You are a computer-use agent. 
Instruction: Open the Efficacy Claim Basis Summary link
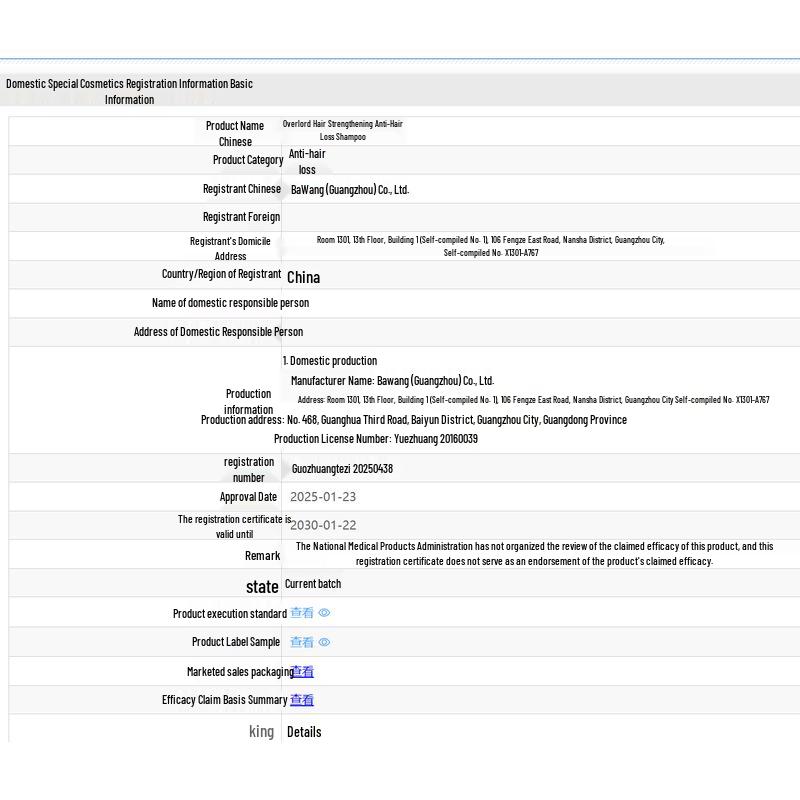pos(302,700)
